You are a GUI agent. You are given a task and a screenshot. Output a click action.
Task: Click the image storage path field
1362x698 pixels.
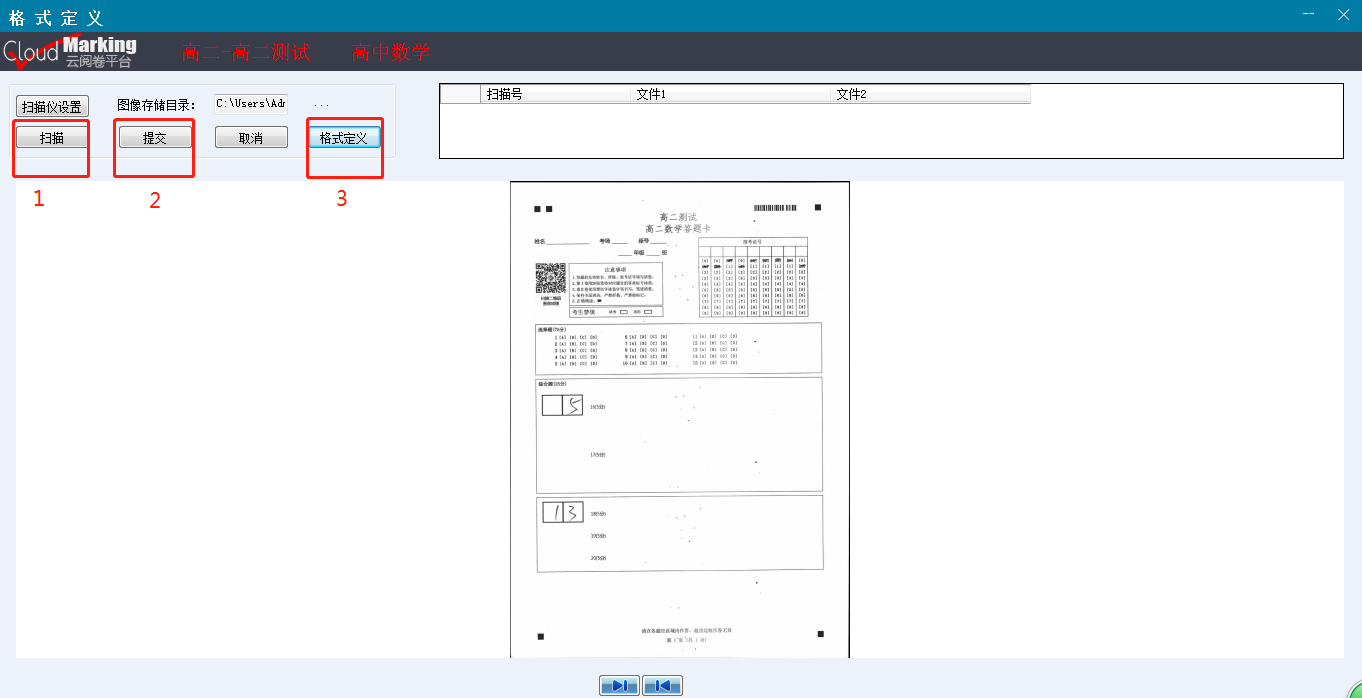[x=250, y=103]
